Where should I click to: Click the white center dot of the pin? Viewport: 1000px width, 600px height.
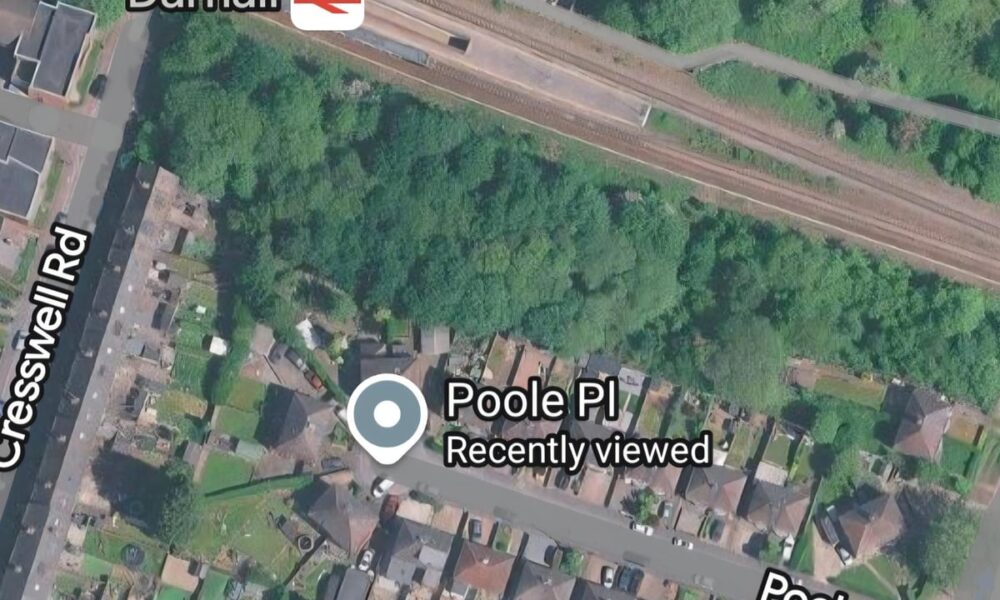387,414
